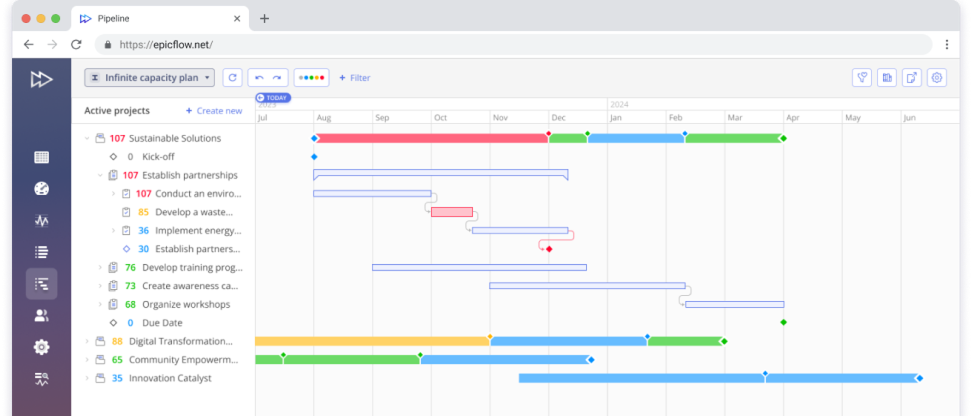Click the Digital Transformation project folder icon

tap(100, 341)
